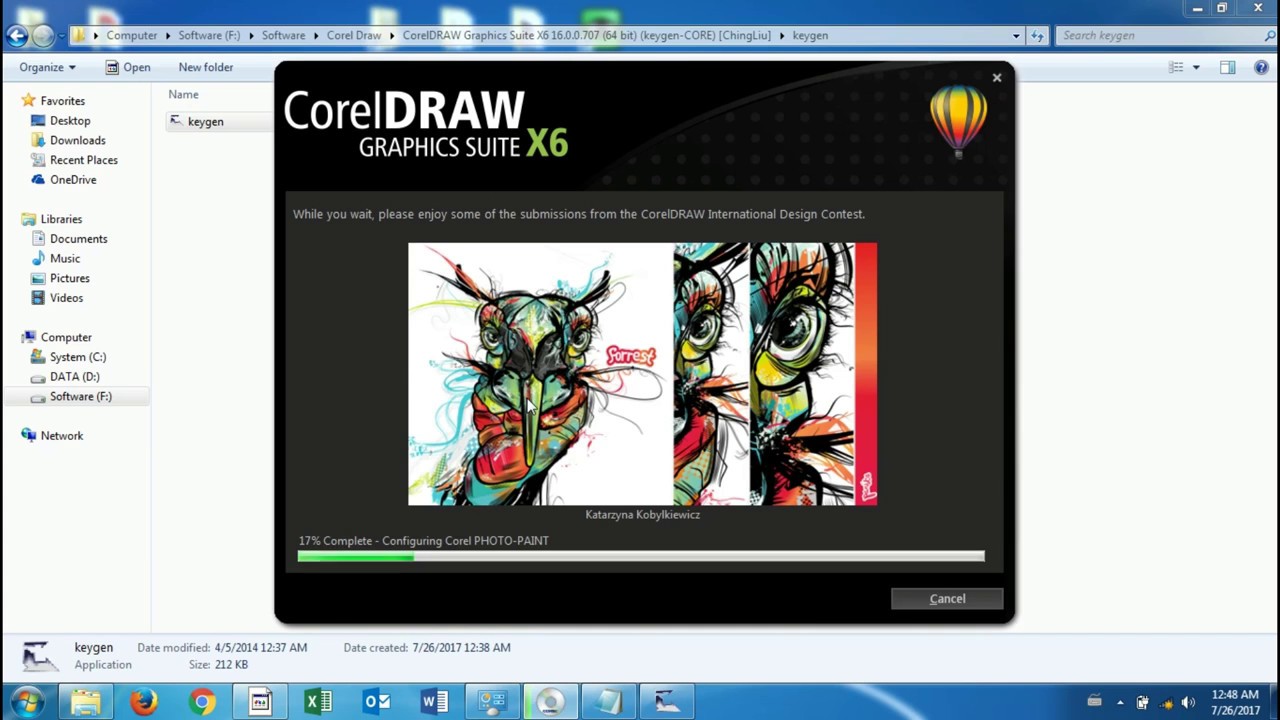Open Outlook from the taskbar
Viewport: 1280px width, 720px height.
[376, 702]
